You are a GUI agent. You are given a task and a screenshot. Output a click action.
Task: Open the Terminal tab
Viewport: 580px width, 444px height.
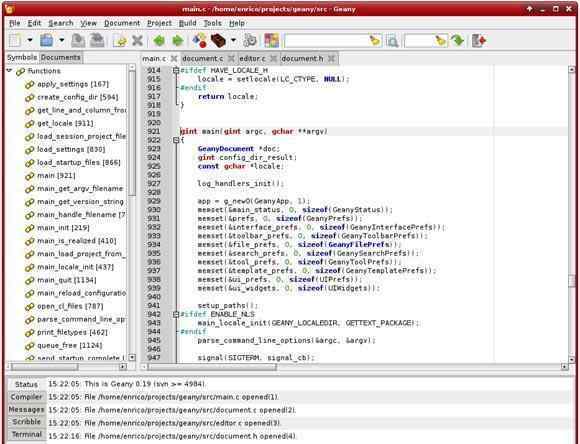tap(26, 434)
